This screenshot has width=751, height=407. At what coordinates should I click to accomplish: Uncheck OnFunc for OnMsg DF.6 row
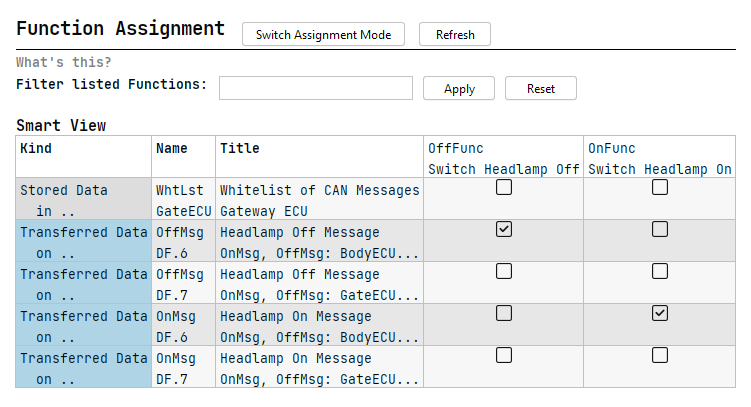pyautogui.click(x=660, y=314)
